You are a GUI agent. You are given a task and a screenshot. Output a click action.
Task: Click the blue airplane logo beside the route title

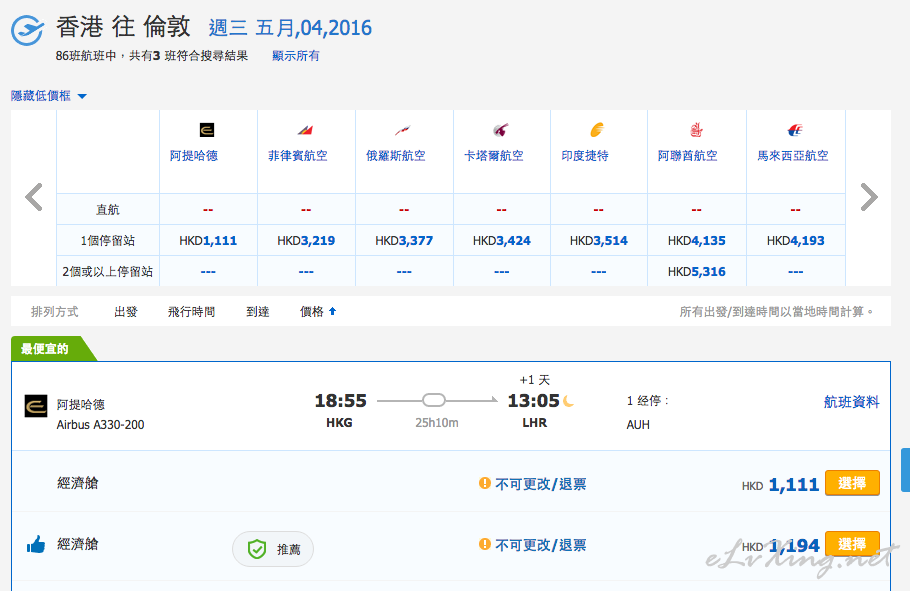(x=27, y=30)
